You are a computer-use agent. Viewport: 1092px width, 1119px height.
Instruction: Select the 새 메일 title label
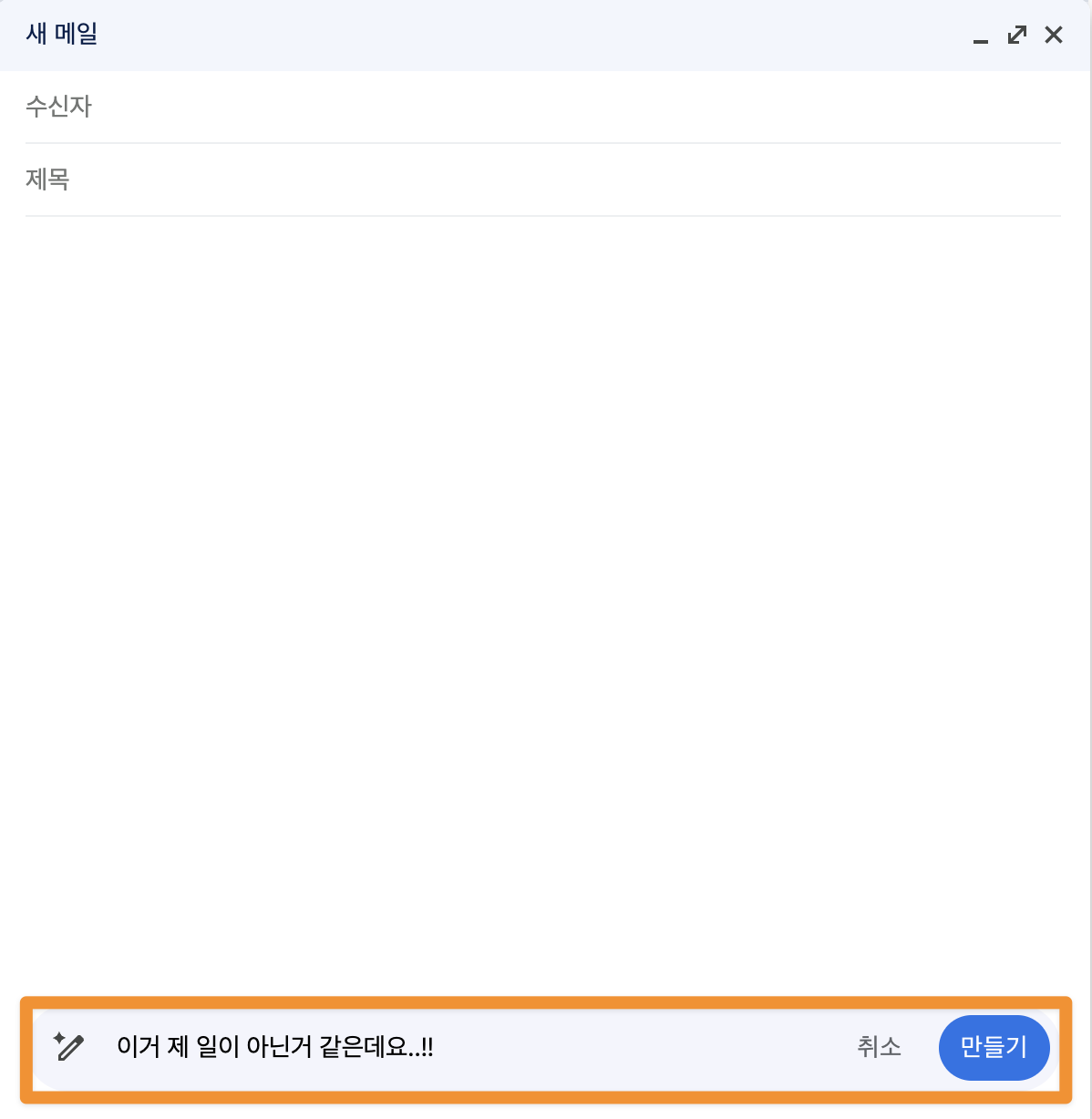pos(61,34)
